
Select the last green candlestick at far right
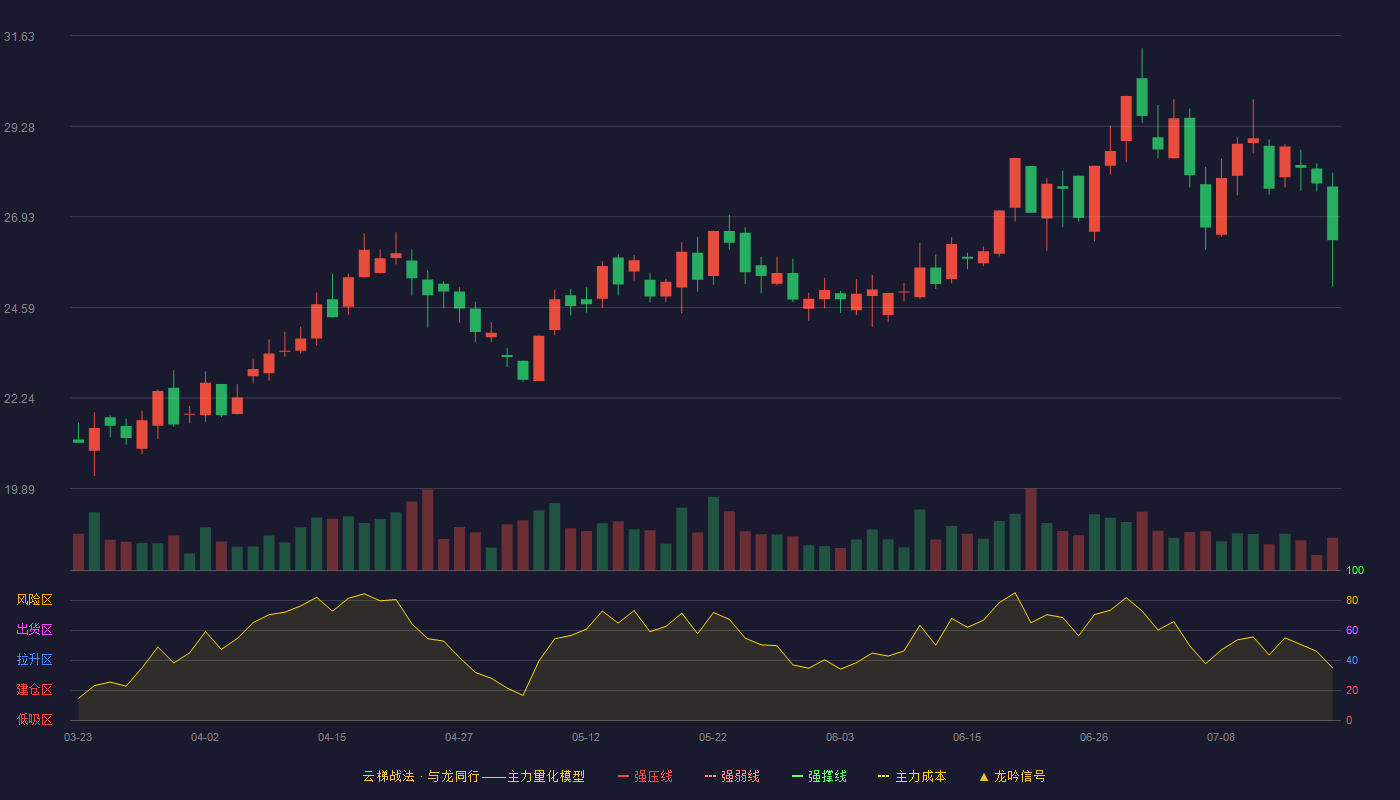tap(1332, 213)
